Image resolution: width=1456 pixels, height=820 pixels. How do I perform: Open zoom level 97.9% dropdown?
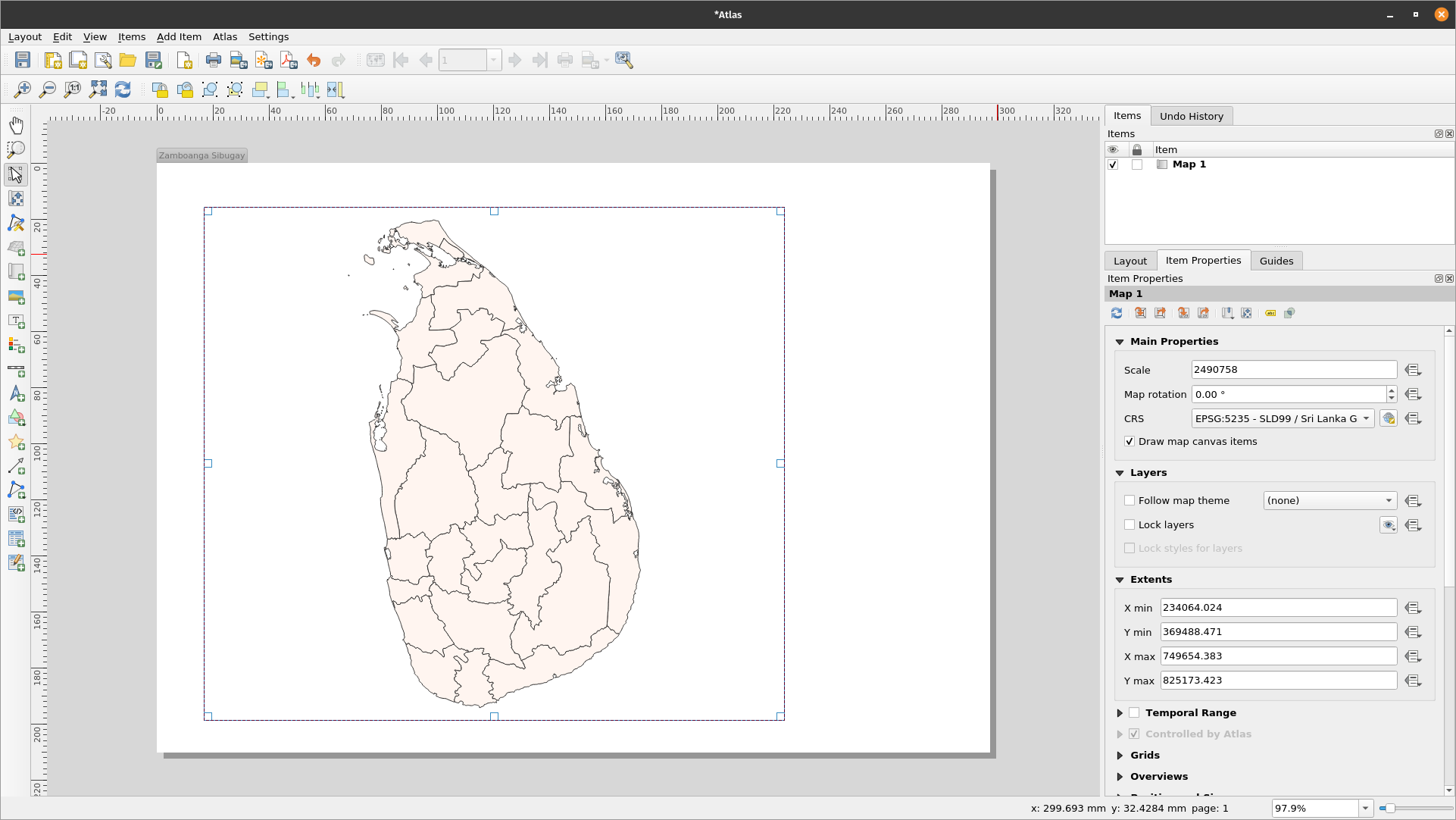[x=1365, y=809]
